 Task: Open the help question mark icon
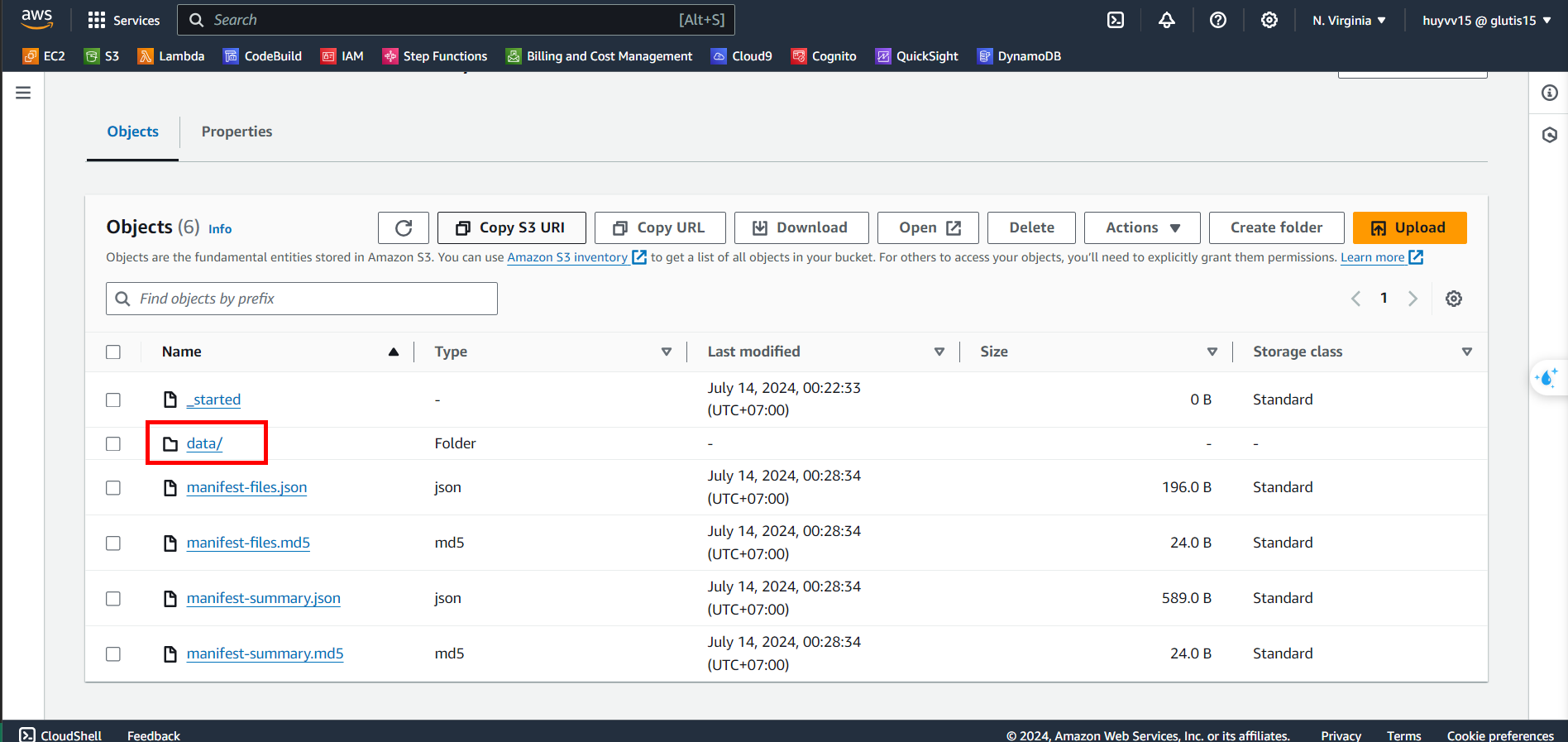[1218, 20]
